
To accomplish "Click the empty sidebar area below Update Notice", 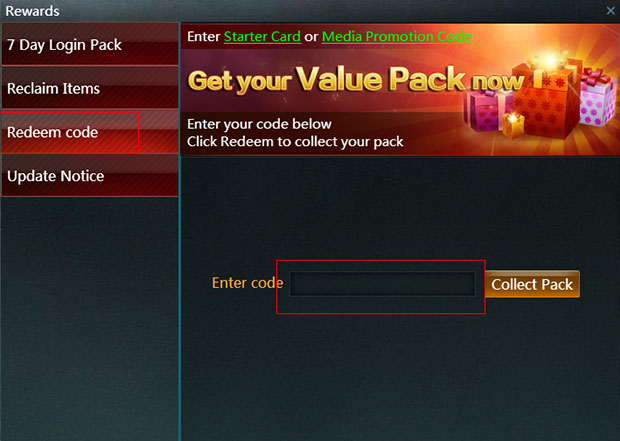I will pyautogui.click(x=90, y=318).
